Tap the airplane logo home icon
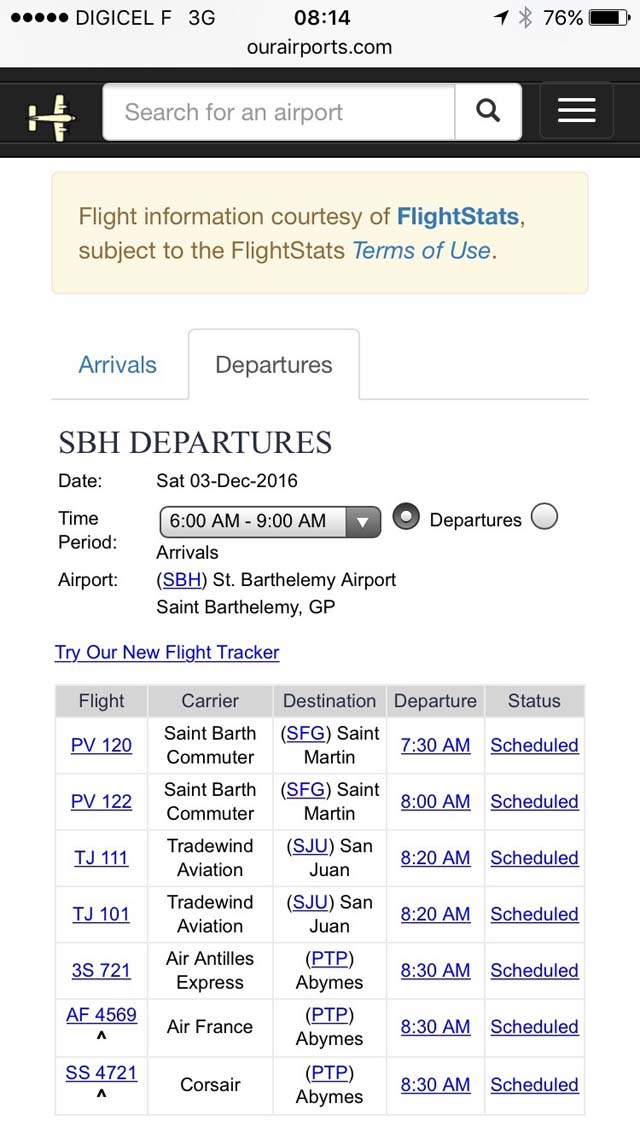This screenshot has width=640, height=1138. point(52,114)
